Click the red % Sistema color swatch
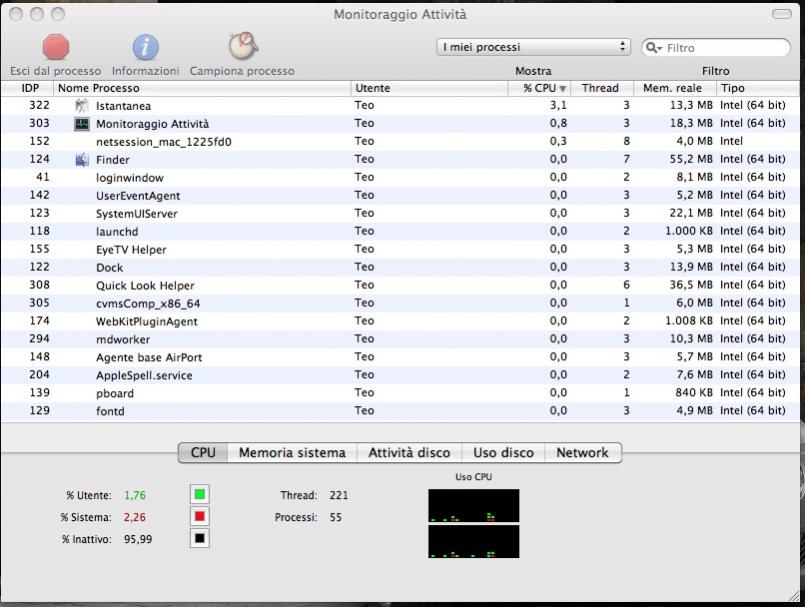 click(200, 517)
